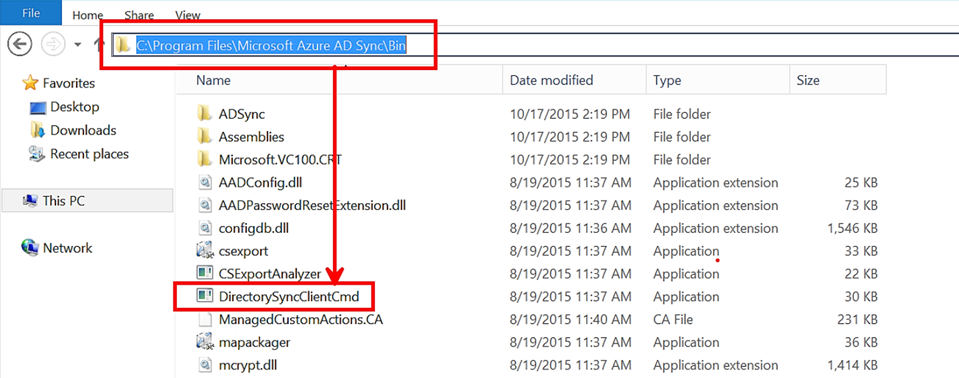Click the 8/19/2015 11:36 AM date cell
Image resolution: width=959 pixels, height=378 pixels.
(571, 228)
